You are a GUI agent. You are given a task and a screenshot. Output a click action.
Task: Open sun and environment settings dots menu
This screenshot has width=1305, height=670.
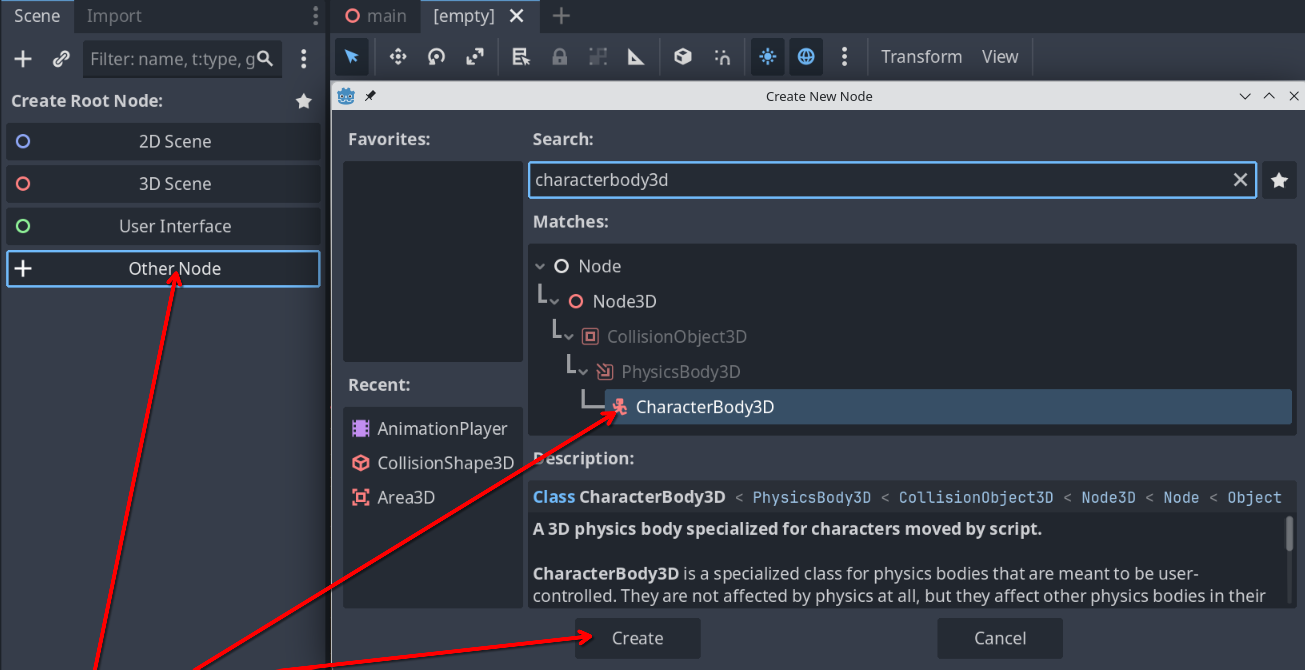pos(844,57)
